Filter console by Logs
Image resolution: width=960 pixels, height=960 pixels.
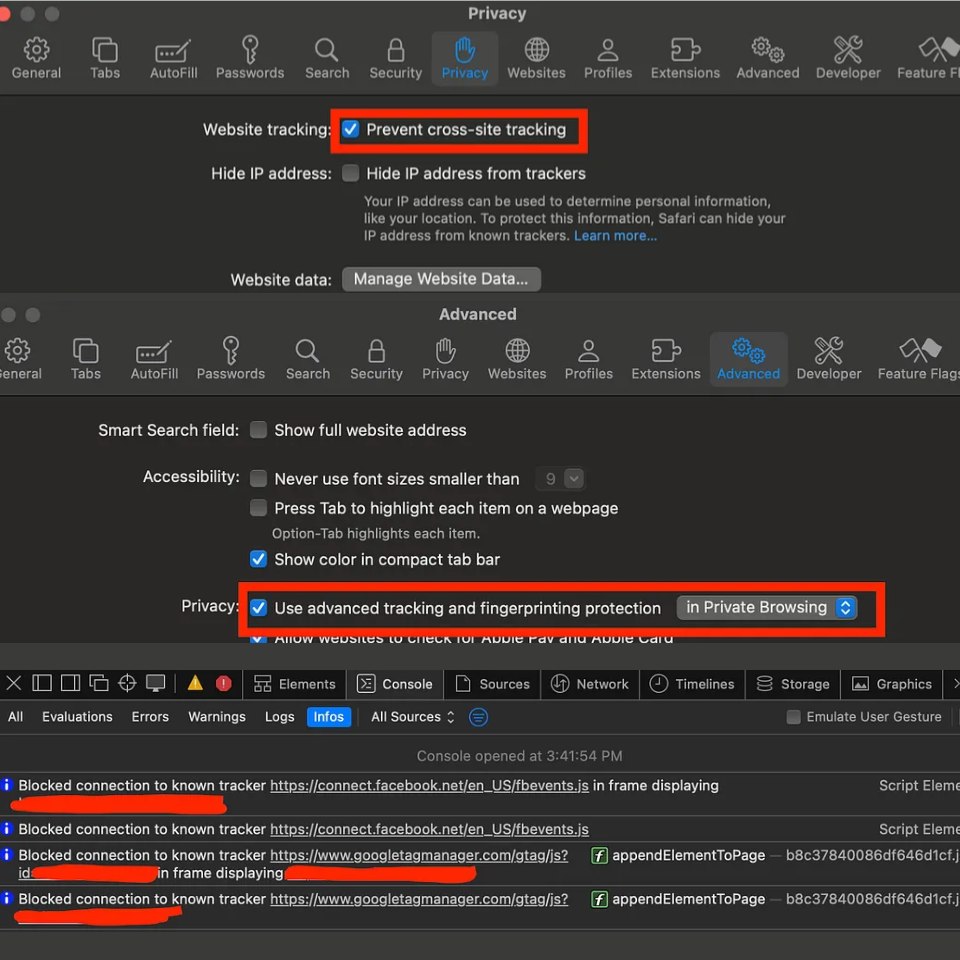tap(279, 717)
